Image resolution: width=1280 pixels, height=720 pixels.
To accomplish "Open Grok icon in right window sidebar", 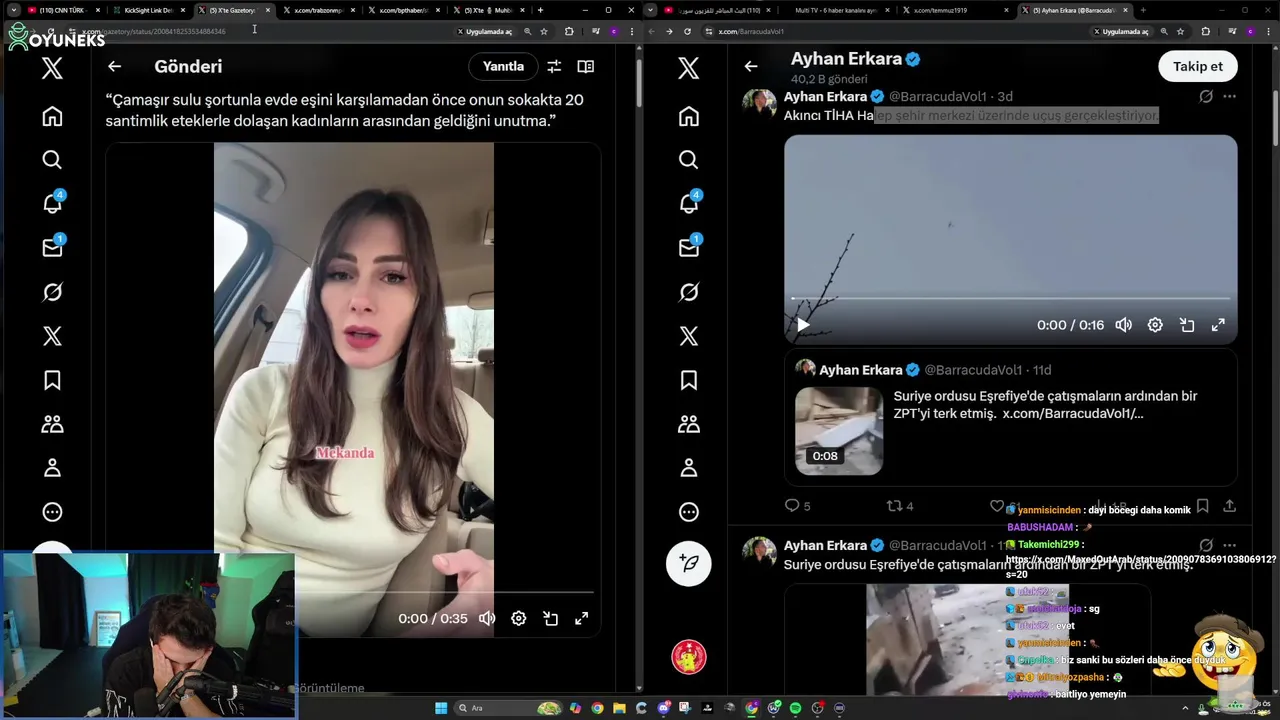I will (x=689, y=292).
